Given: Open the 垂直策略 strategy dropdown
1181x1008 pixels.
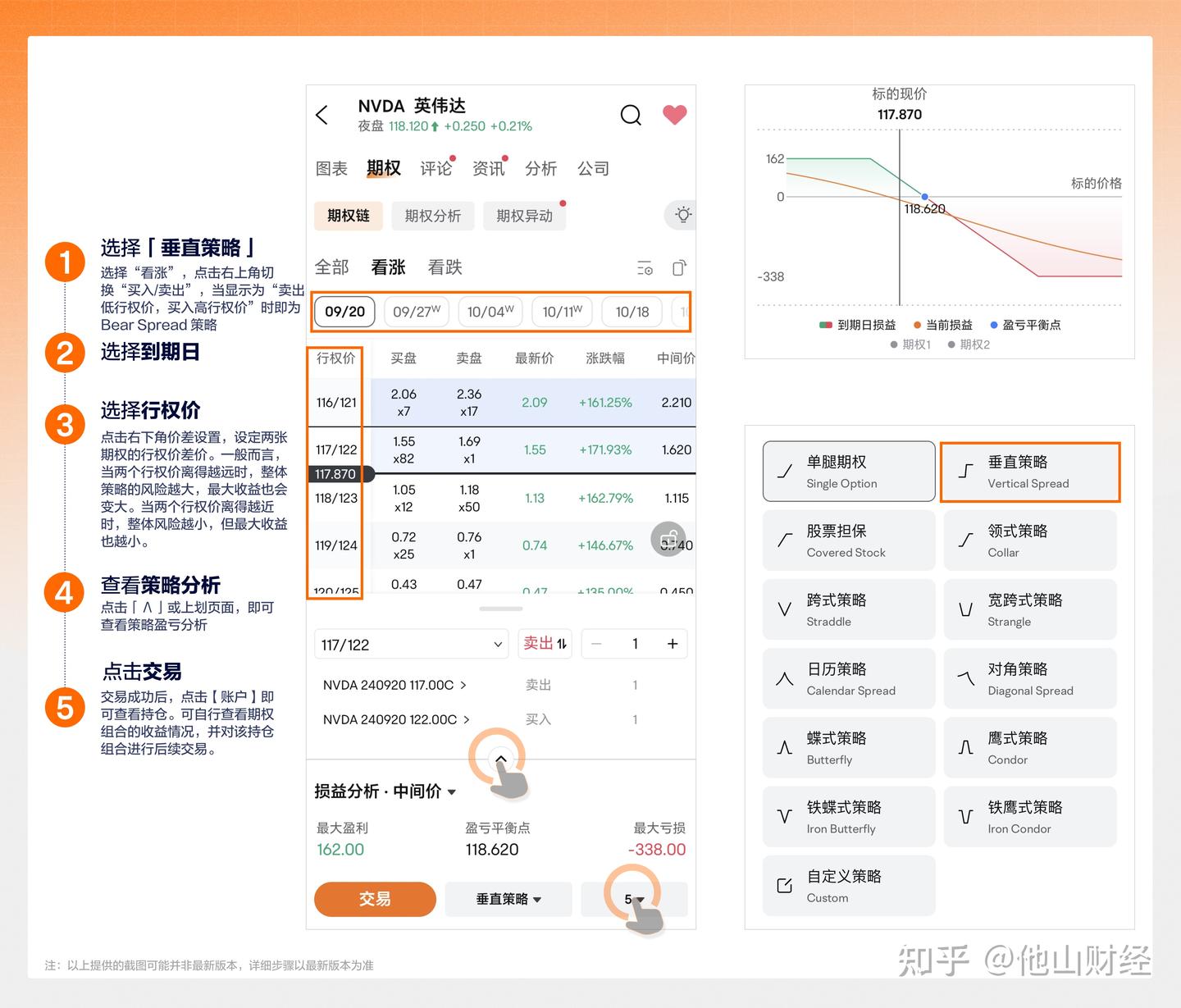Looking at the screenshot, I should [508, 899].
